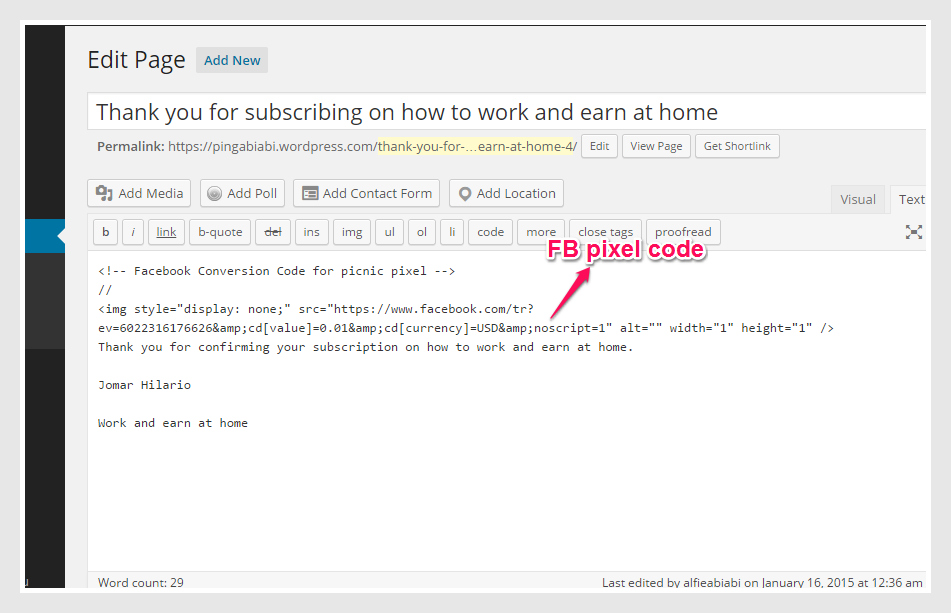951x613 pixels.
Task: Click Add New next to Edit Page
Action: (x=232, y=60)
